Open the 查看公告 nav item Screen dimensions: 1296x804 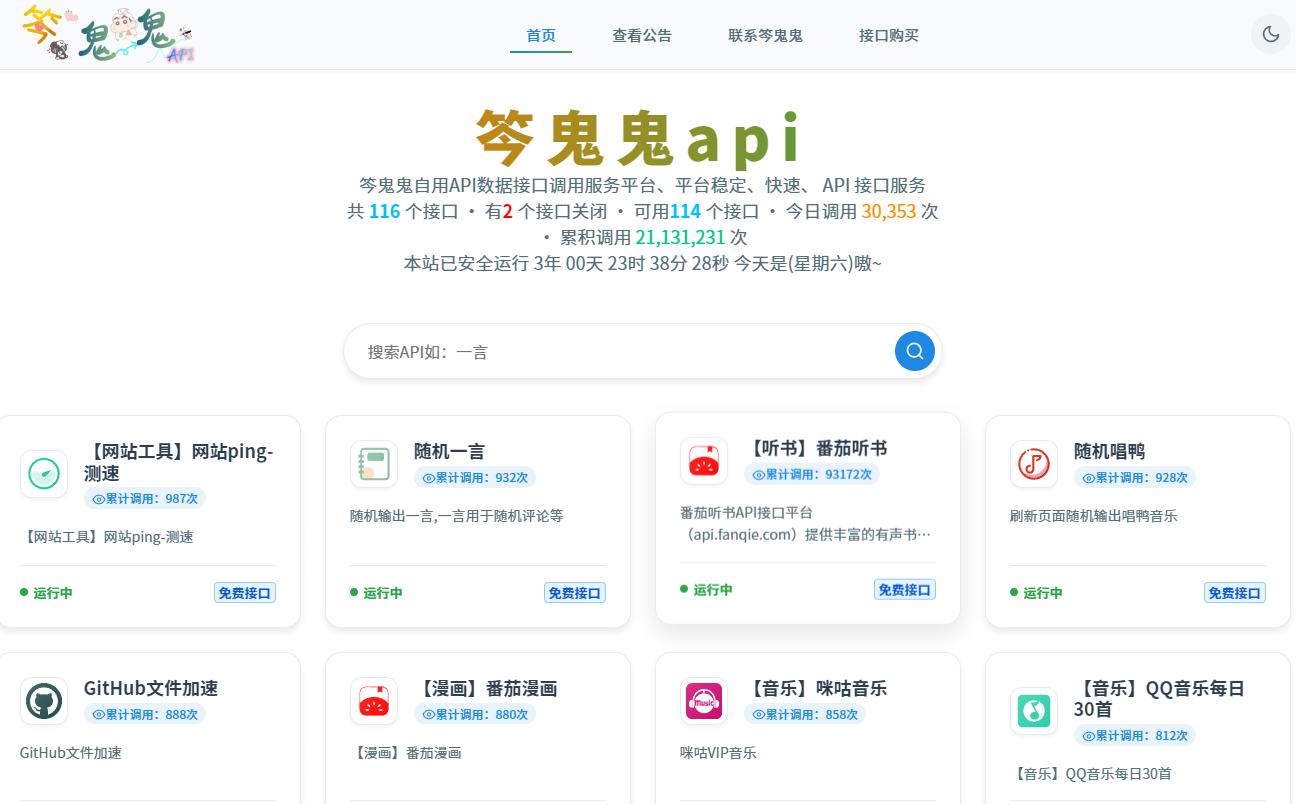click(x=642, y=36)
